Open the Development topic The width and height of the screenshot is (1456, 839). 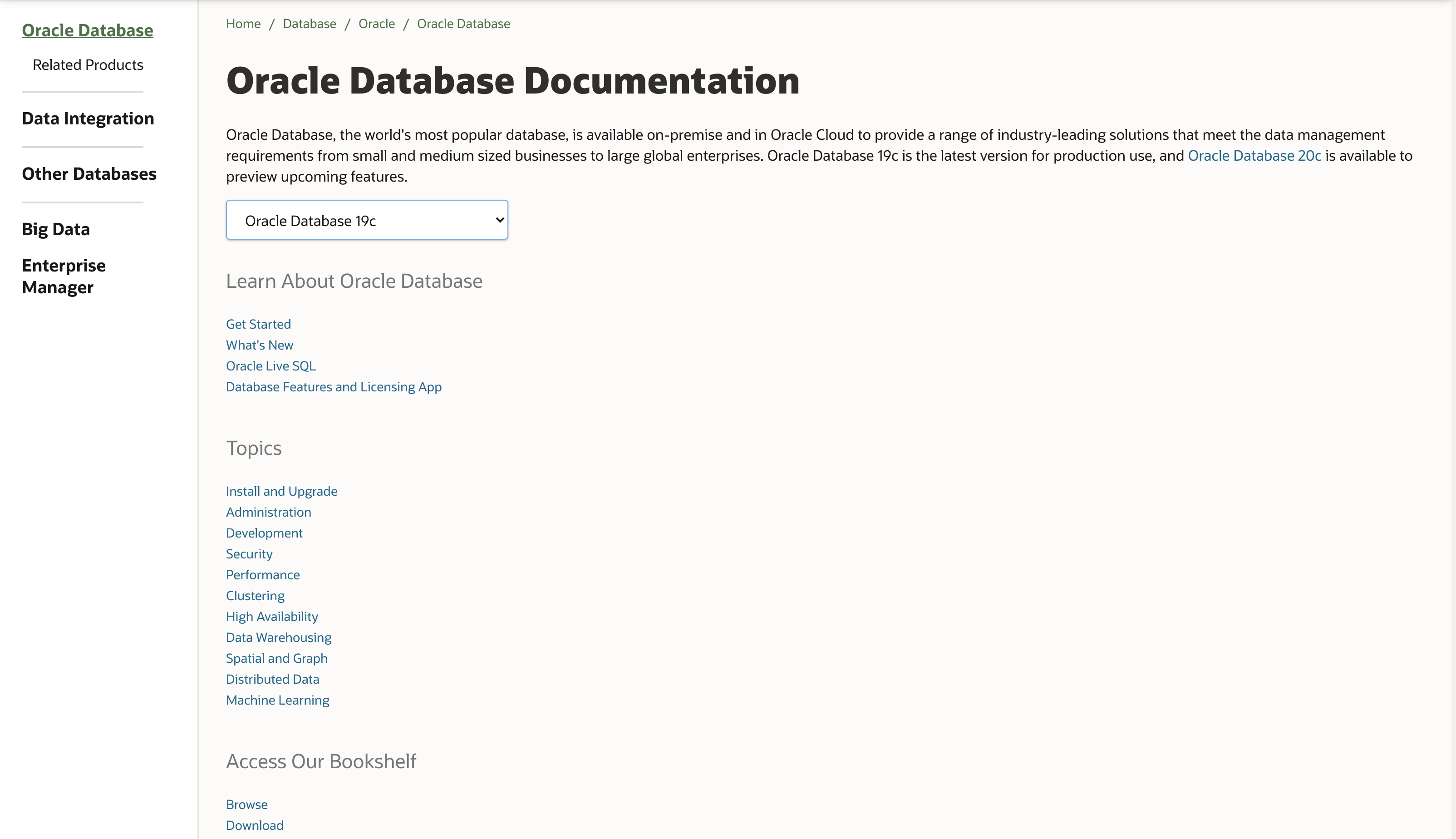(x=264, y=533)
